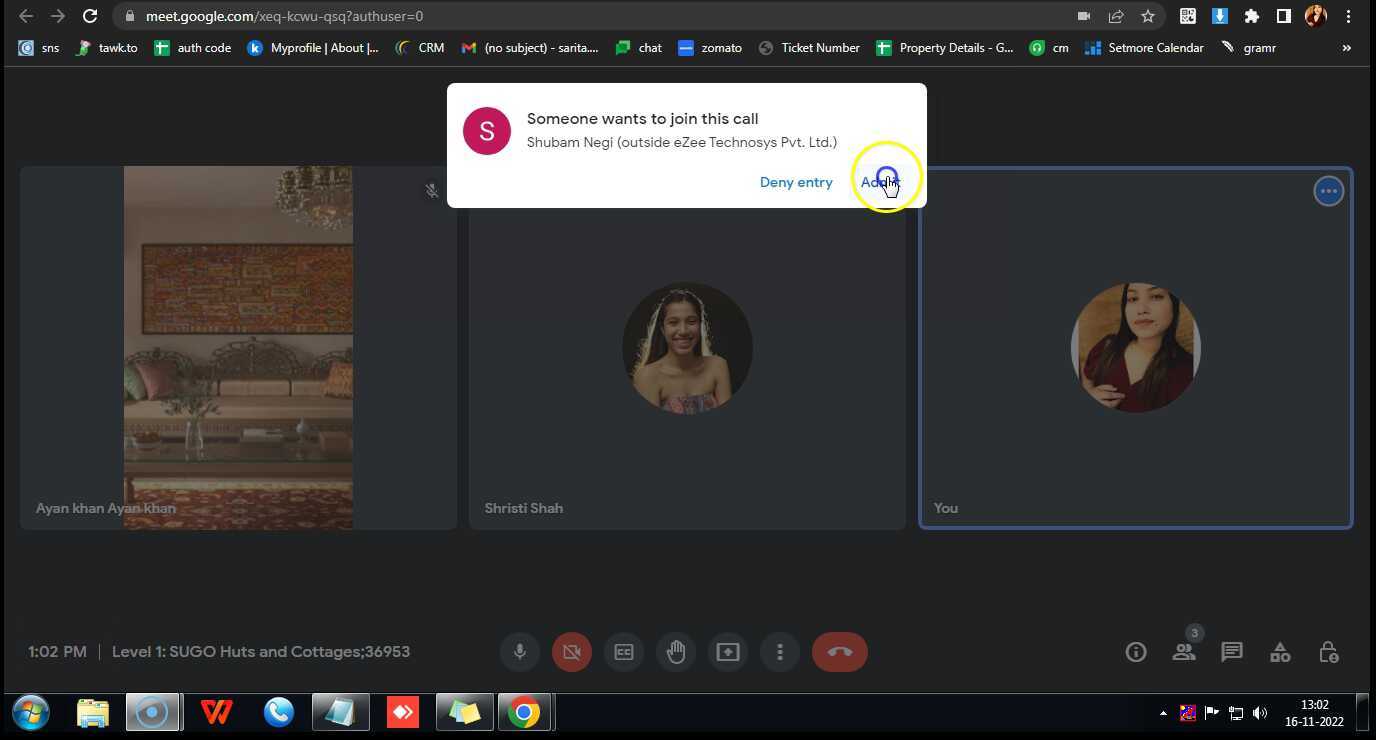Open host controls lock icon
Viewport: 1376px width, 740px height.
coord(1328,652)
